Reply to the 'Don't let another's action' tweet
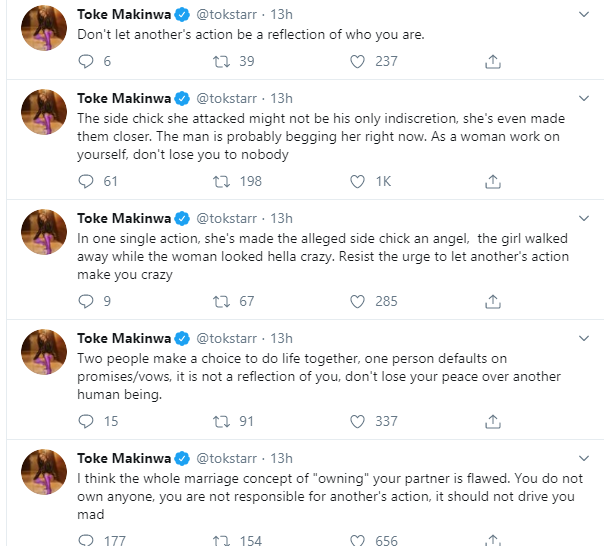The image size is (604, 546). [x=86, y=62]
